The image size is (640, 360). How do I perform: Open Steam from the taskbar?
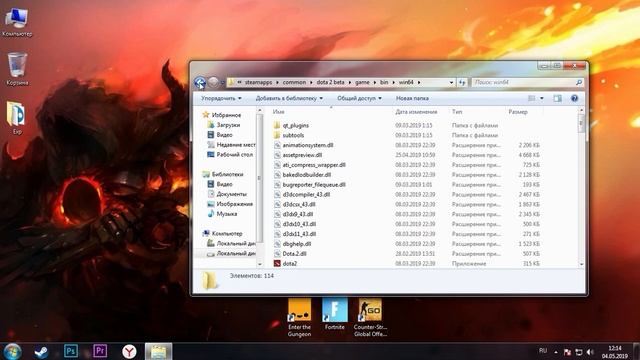(42, 351)
